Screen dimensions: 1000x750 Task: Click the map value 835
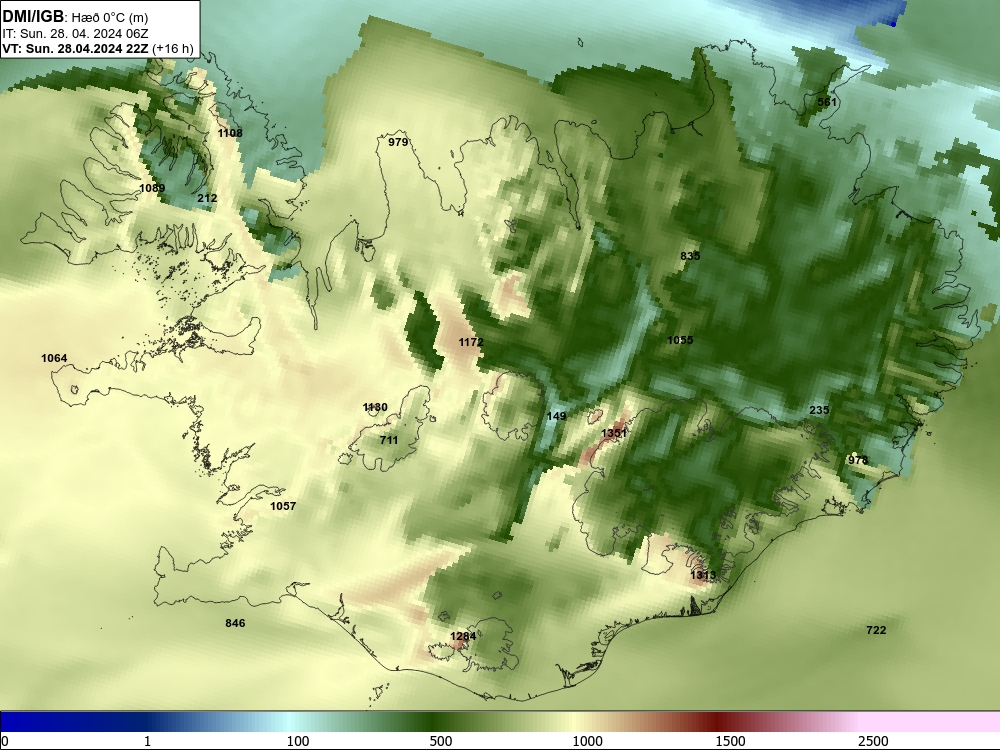pos(690,256)
